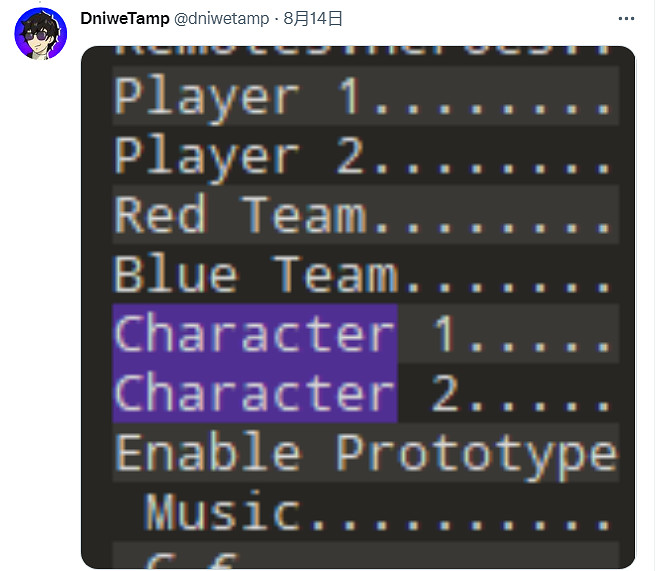Click the Player 2 line in the image
This screenshot has width=658, height=571.
(360, 157)
